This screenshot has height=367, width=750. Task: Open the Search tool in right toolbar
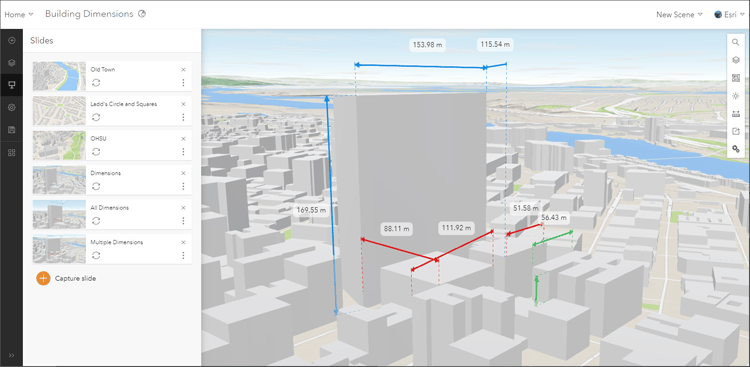(x=736, y=42)
